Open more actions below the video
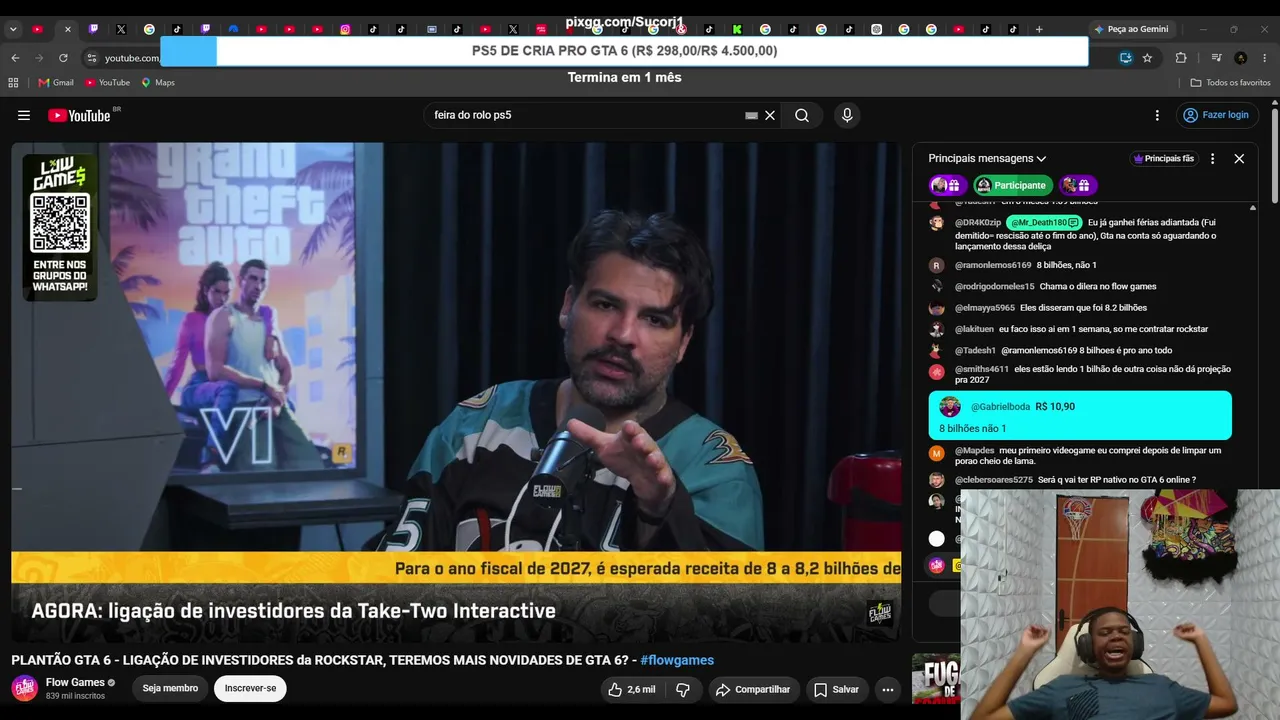Viewport: 1280px width, 720px height. pos(887,689)
